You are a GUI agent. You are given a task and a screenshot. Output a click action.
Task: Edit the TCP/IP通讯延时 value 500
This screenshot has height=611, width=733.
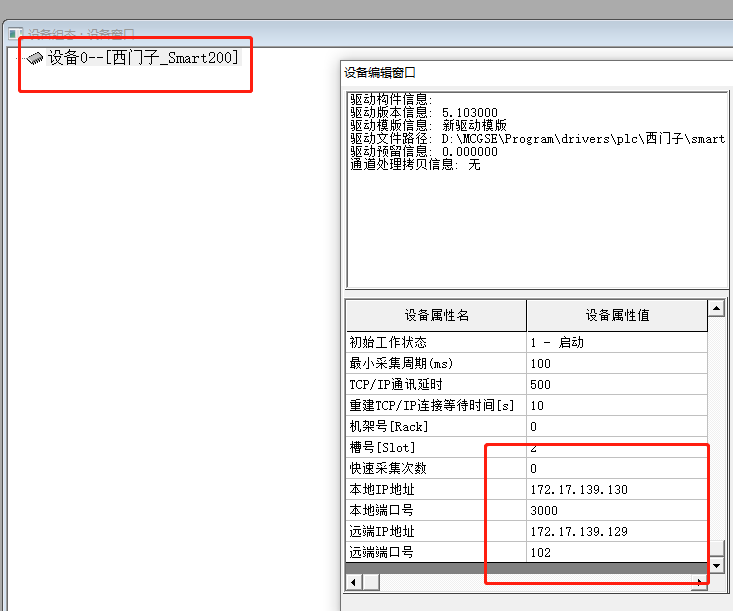point(617,384)
